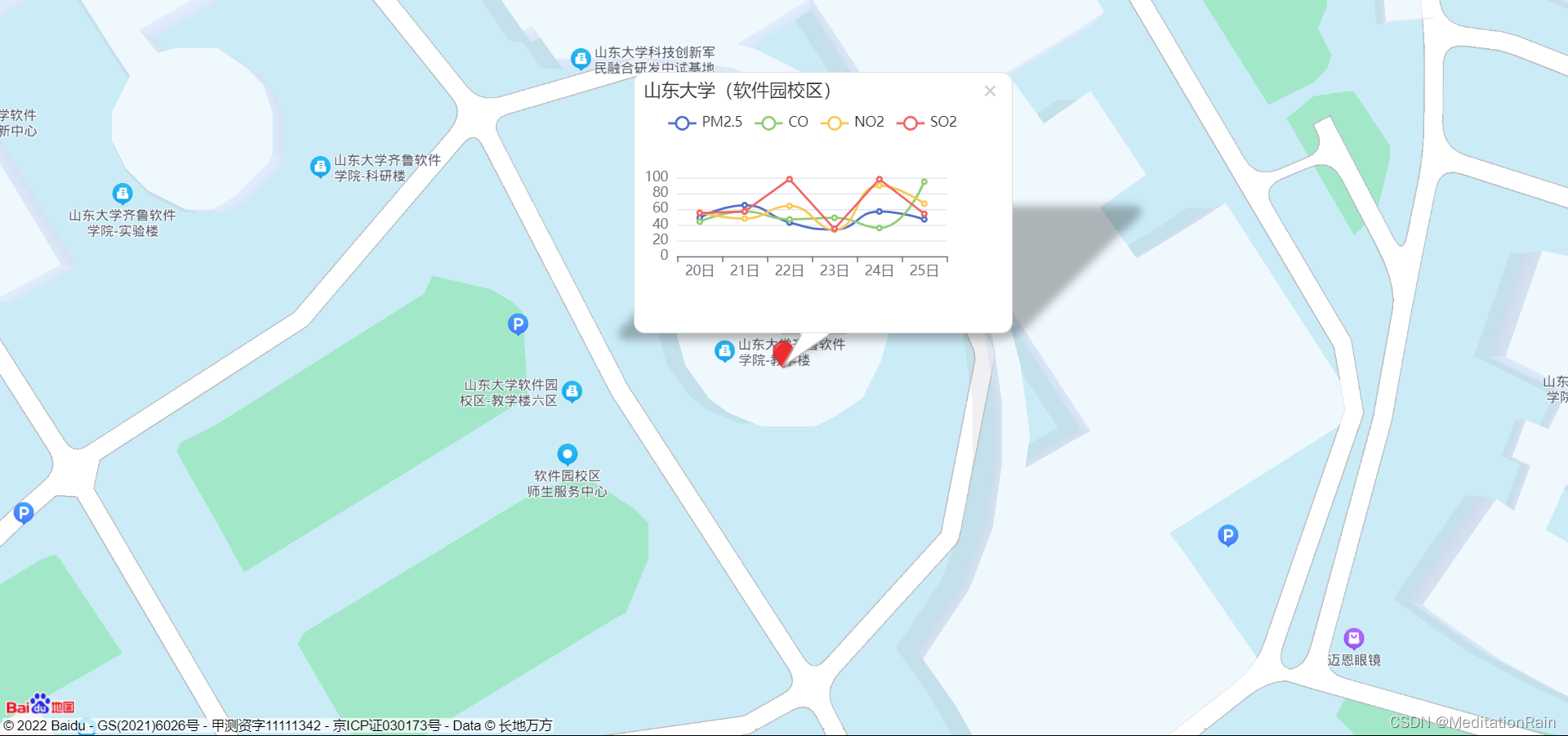This screenshot has width=1568, height=736.
Task: Toggle the NO2 legend series
Action: click(852, 123)
